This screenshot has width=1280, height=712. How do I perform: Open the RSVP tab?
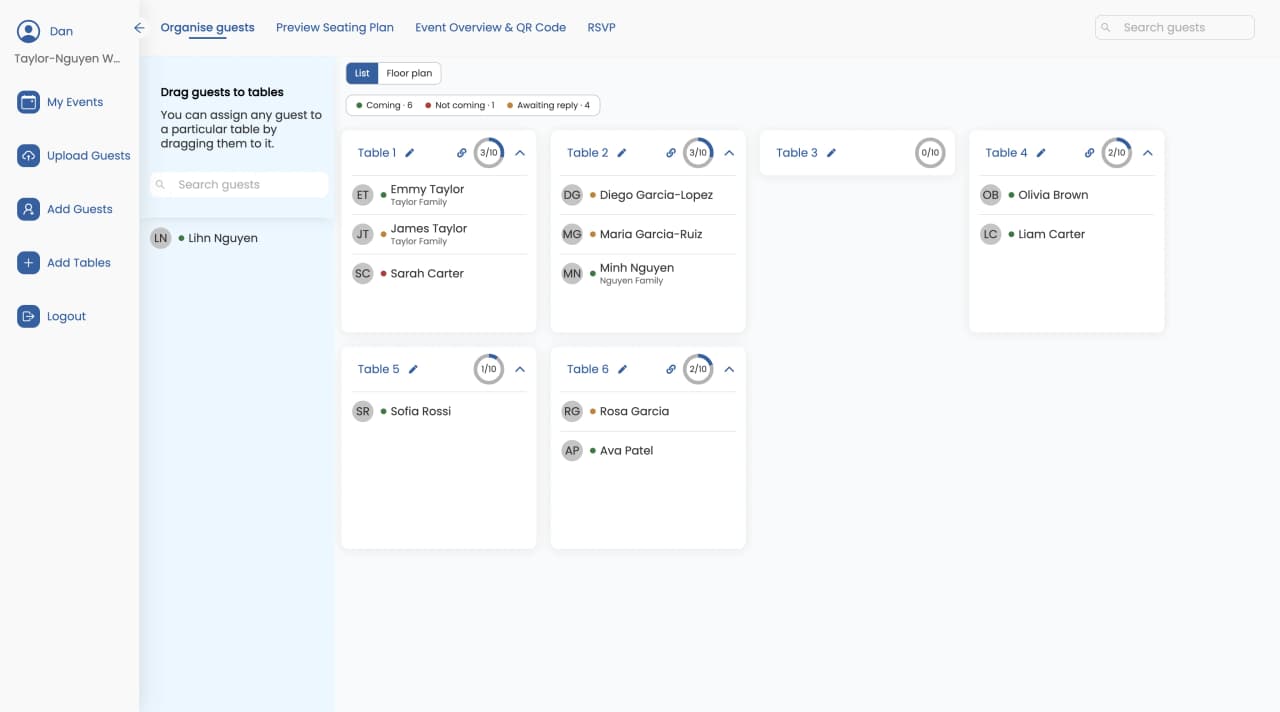click(601, 28)
